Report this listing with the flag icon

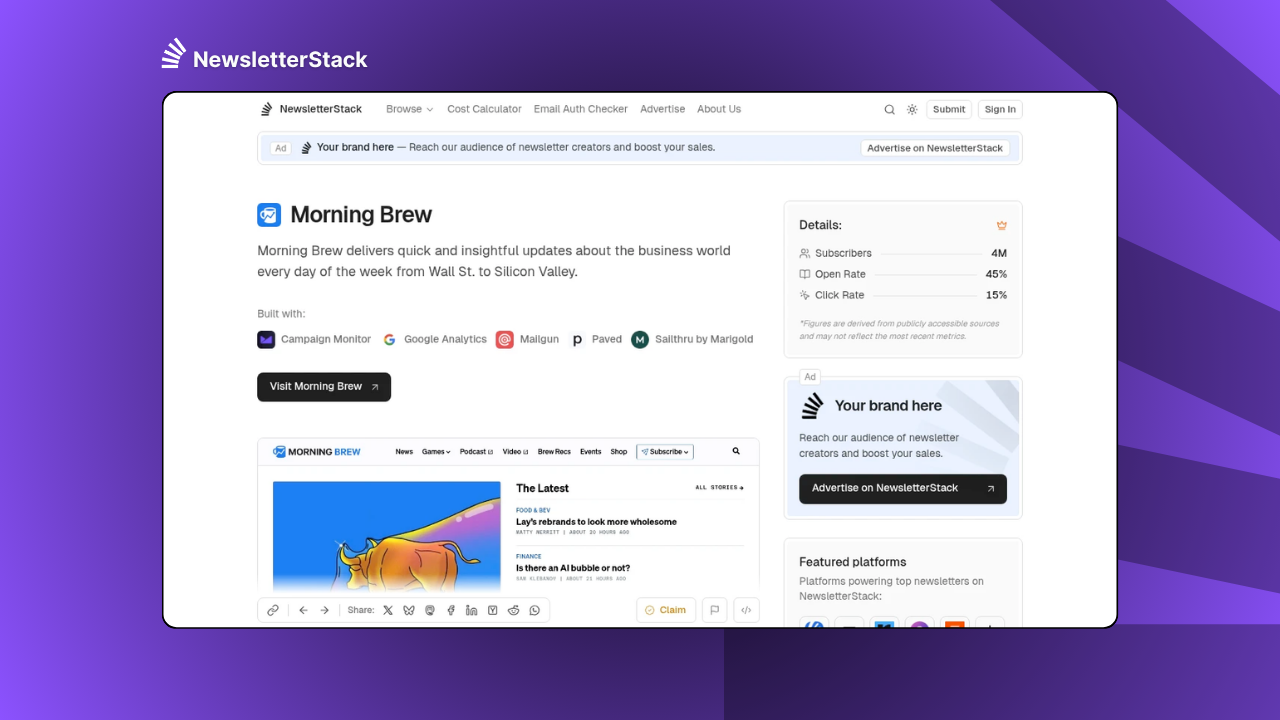coord(714,610)
